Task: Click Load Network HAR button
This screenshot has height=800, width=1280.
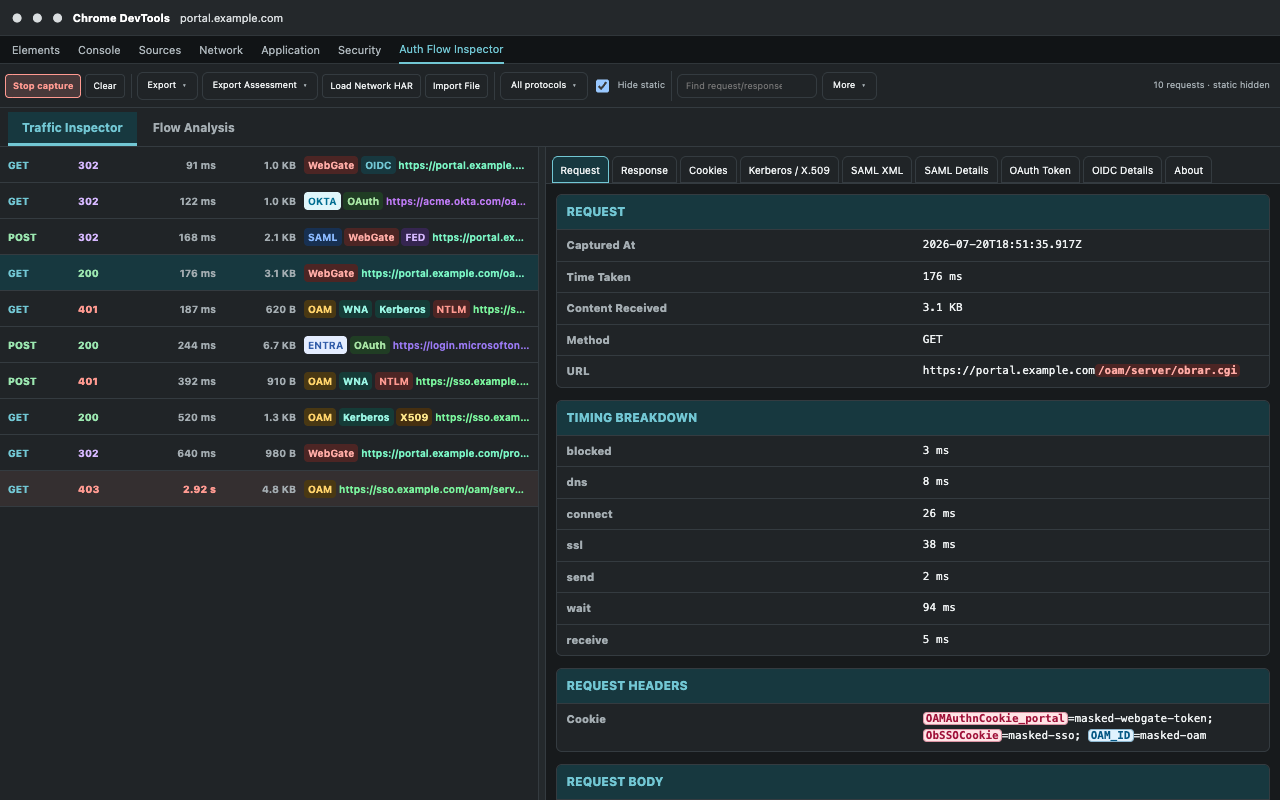Action: pyautogui.click(x=371, y=86)
